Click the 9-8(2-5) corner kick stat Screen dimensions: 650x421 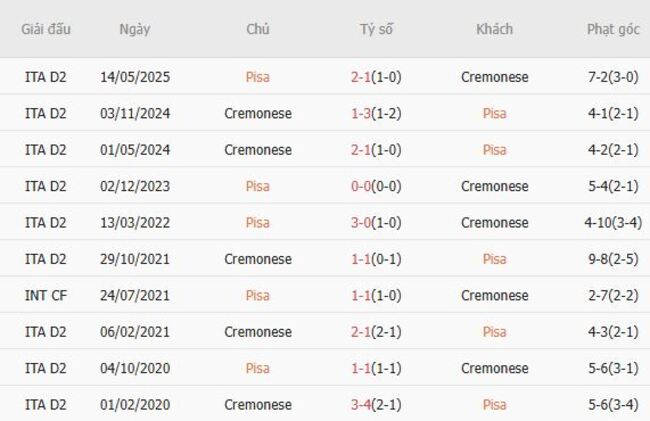click(x=613, y=259)
